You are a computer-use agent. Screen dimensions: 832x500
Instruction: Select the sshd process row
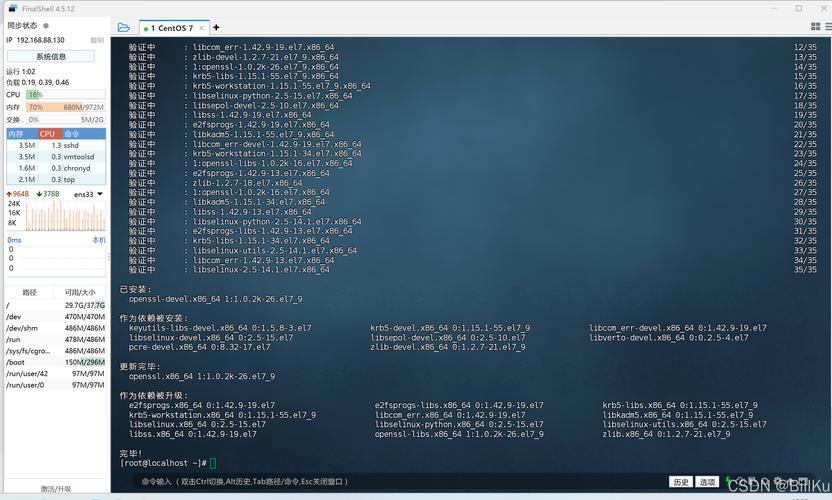[x=55, y=145]
